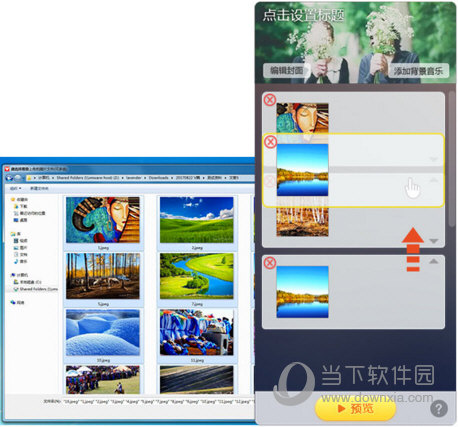Click 新建文件夹 new folder button
This screenshot has width=458, height=427.
39,188
